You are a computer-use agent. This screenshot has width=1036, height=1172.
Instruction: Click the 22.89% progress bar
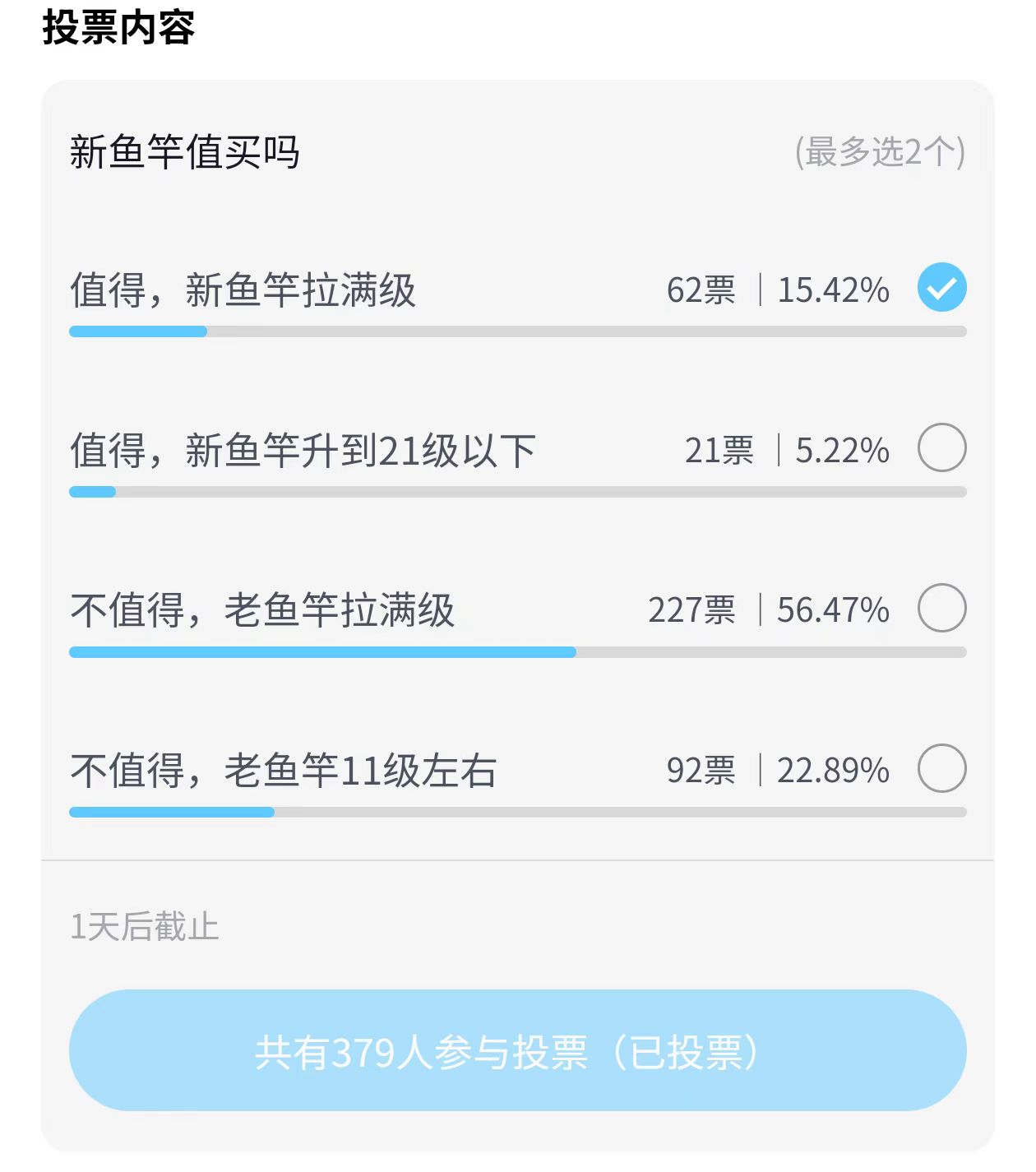pos(517,813)
